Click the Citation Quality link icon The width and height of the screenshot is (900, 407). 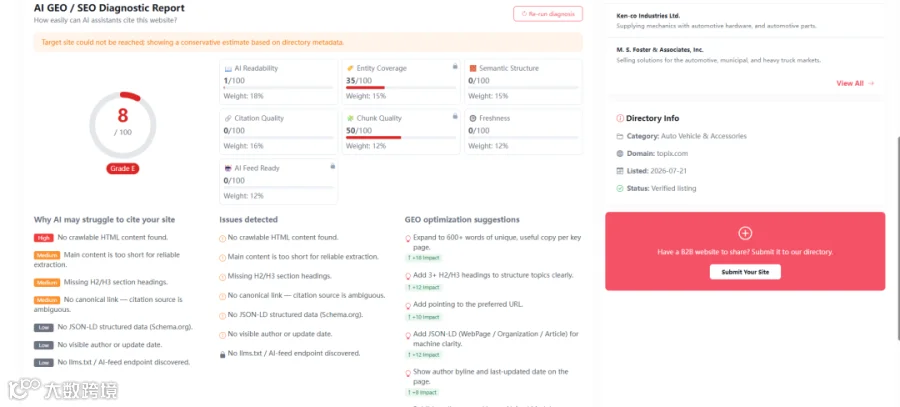tap(228, 118)
